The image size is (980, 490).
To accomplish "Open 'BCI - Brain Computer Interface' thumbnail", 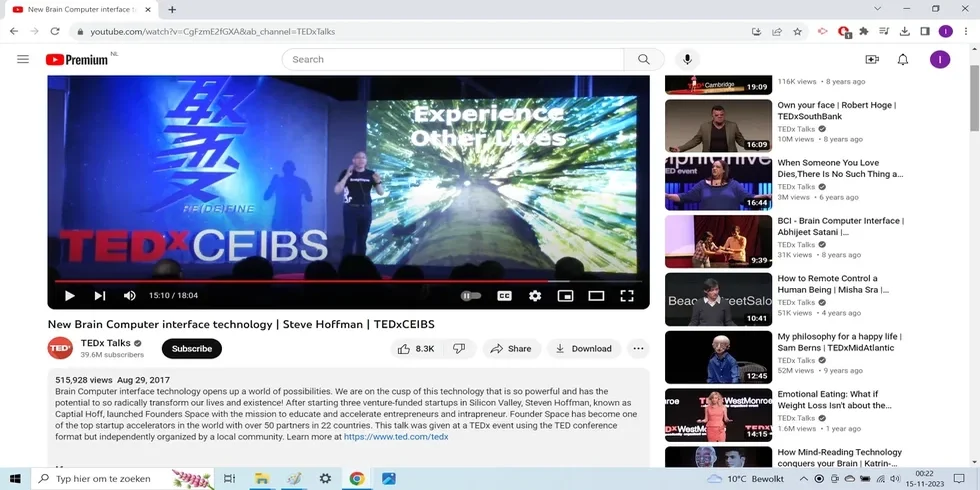I will click(718, 241).
